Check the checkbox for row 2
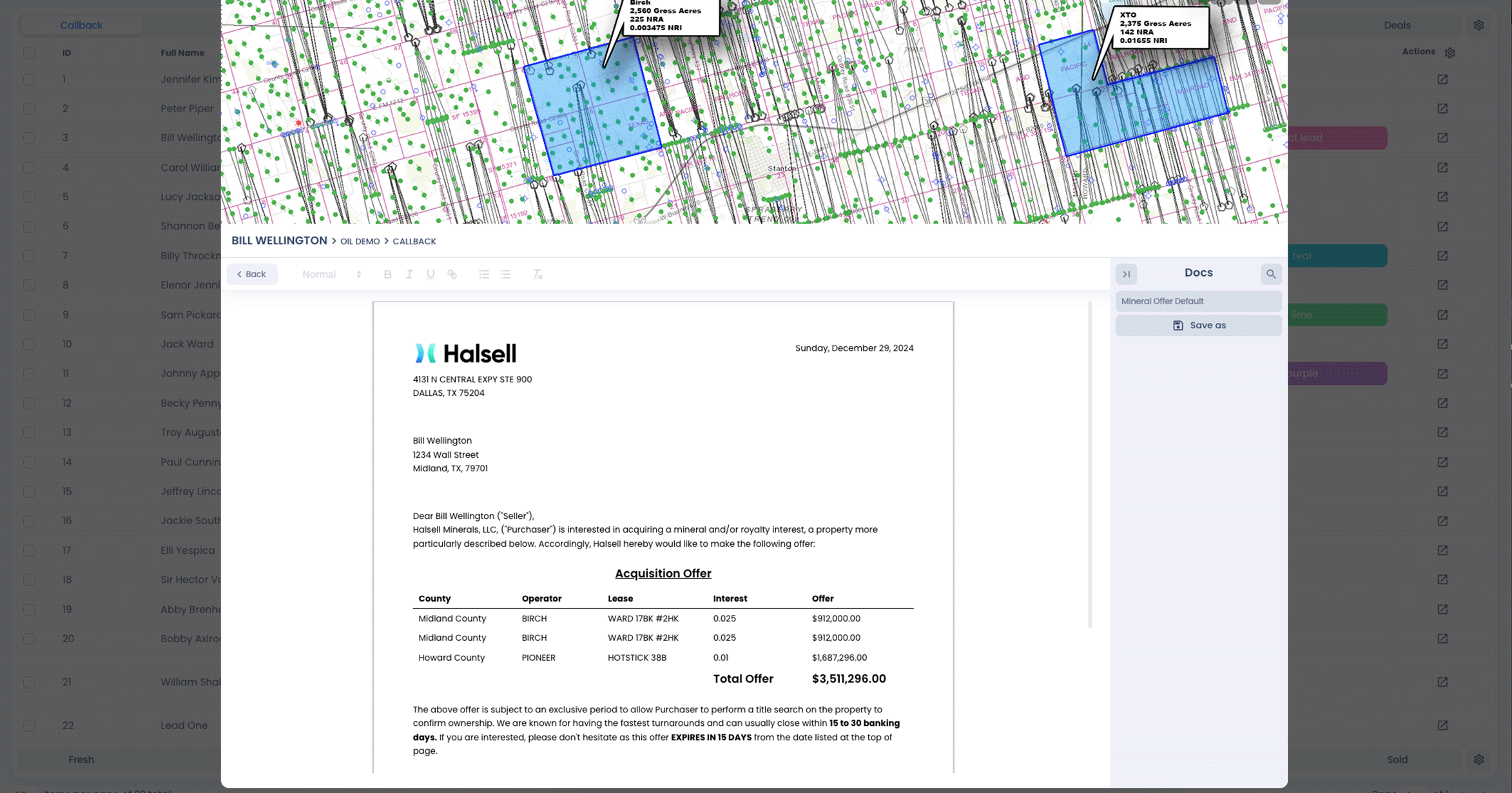The height and width of the screenshot is (793, 1512). click(x=29, y=108)
